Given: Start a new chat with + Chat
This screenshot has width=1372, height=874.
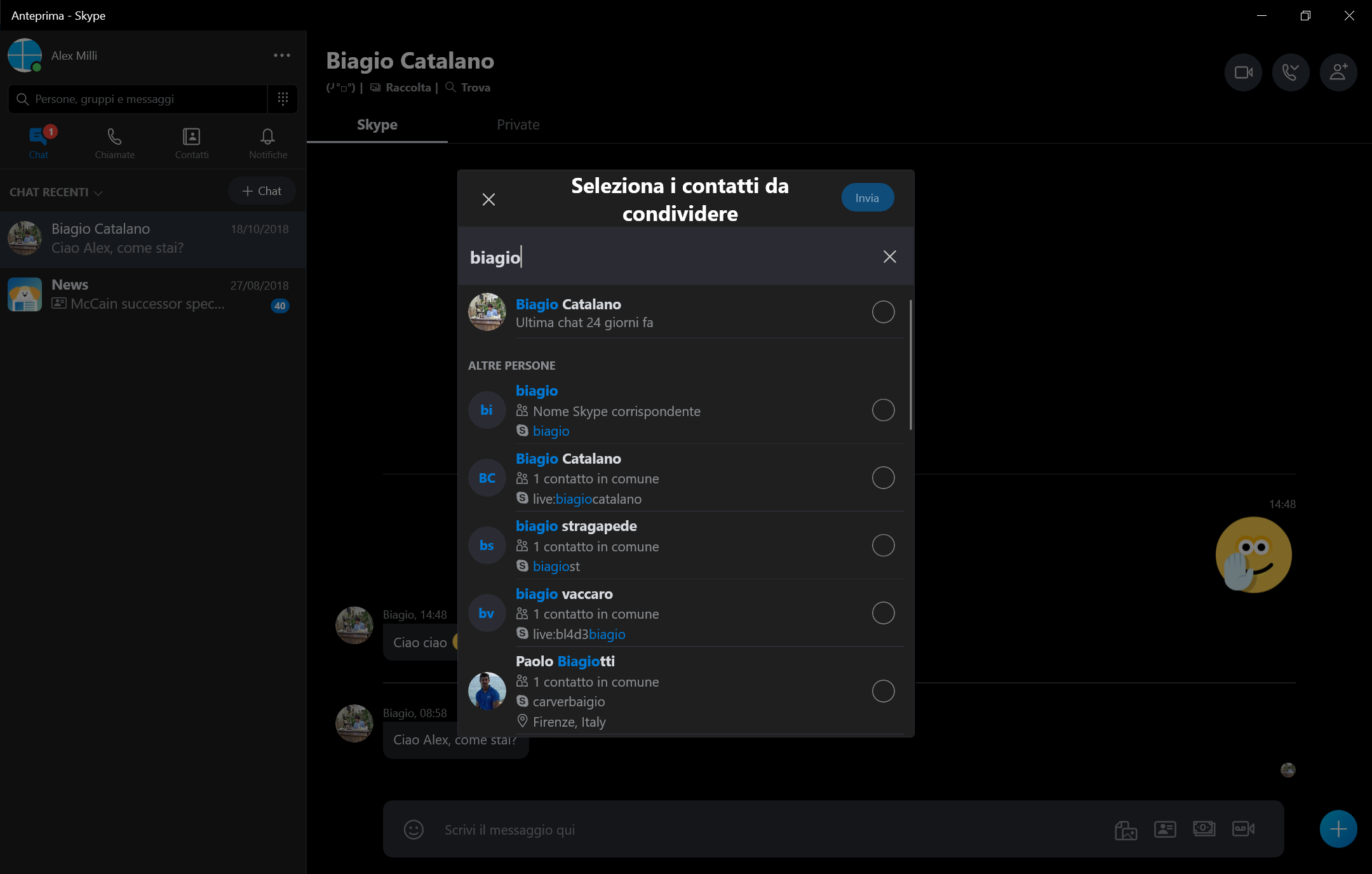Looking at the screenshot, I should [x=262, y=191].
